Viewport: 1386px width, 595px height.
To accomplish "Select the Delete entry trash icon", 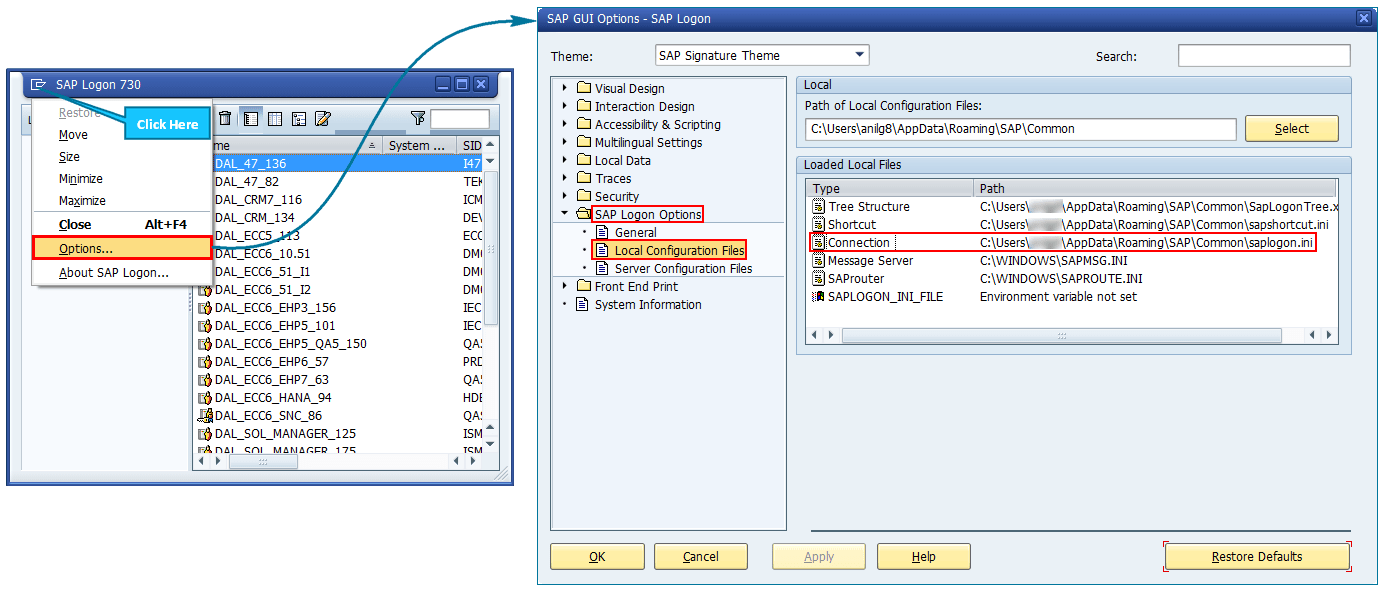I will (225, 117).
